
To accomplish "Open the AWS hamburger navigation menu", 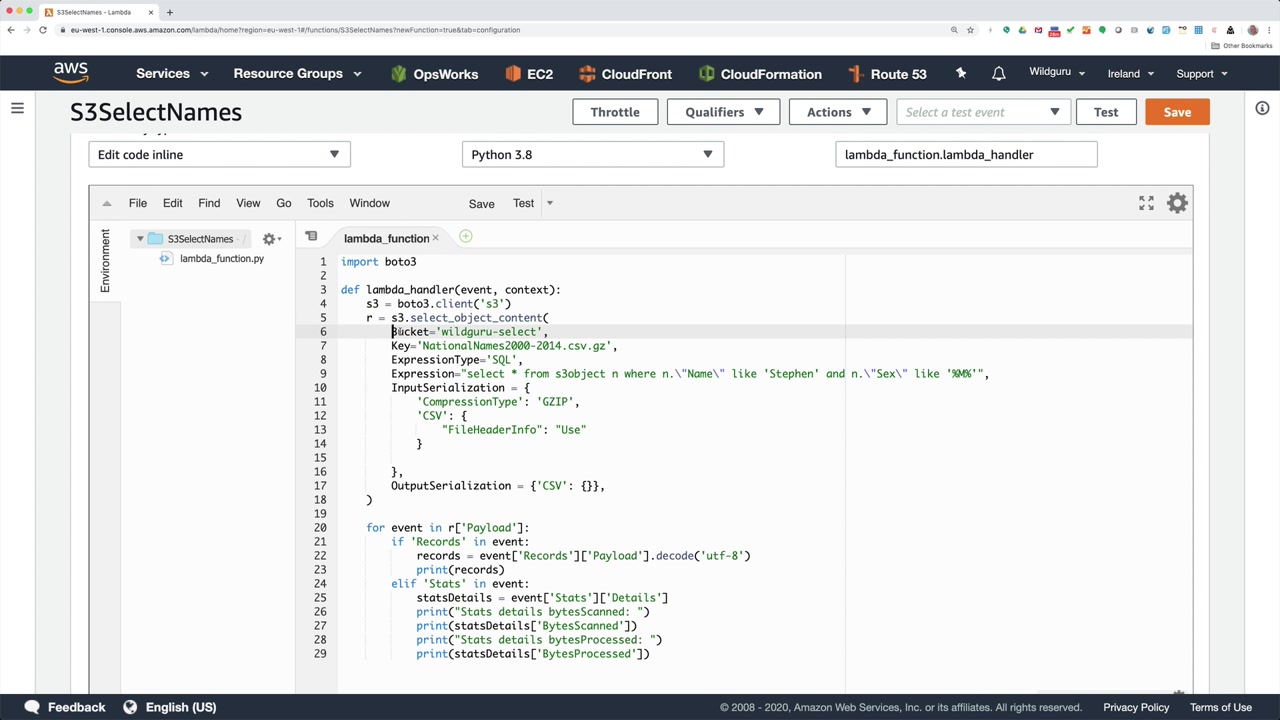I will click(17, 108).
